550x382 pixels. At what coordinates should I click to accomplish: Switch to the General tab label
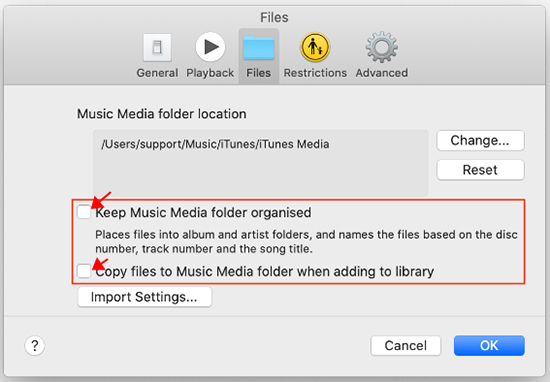click(157, 73)
